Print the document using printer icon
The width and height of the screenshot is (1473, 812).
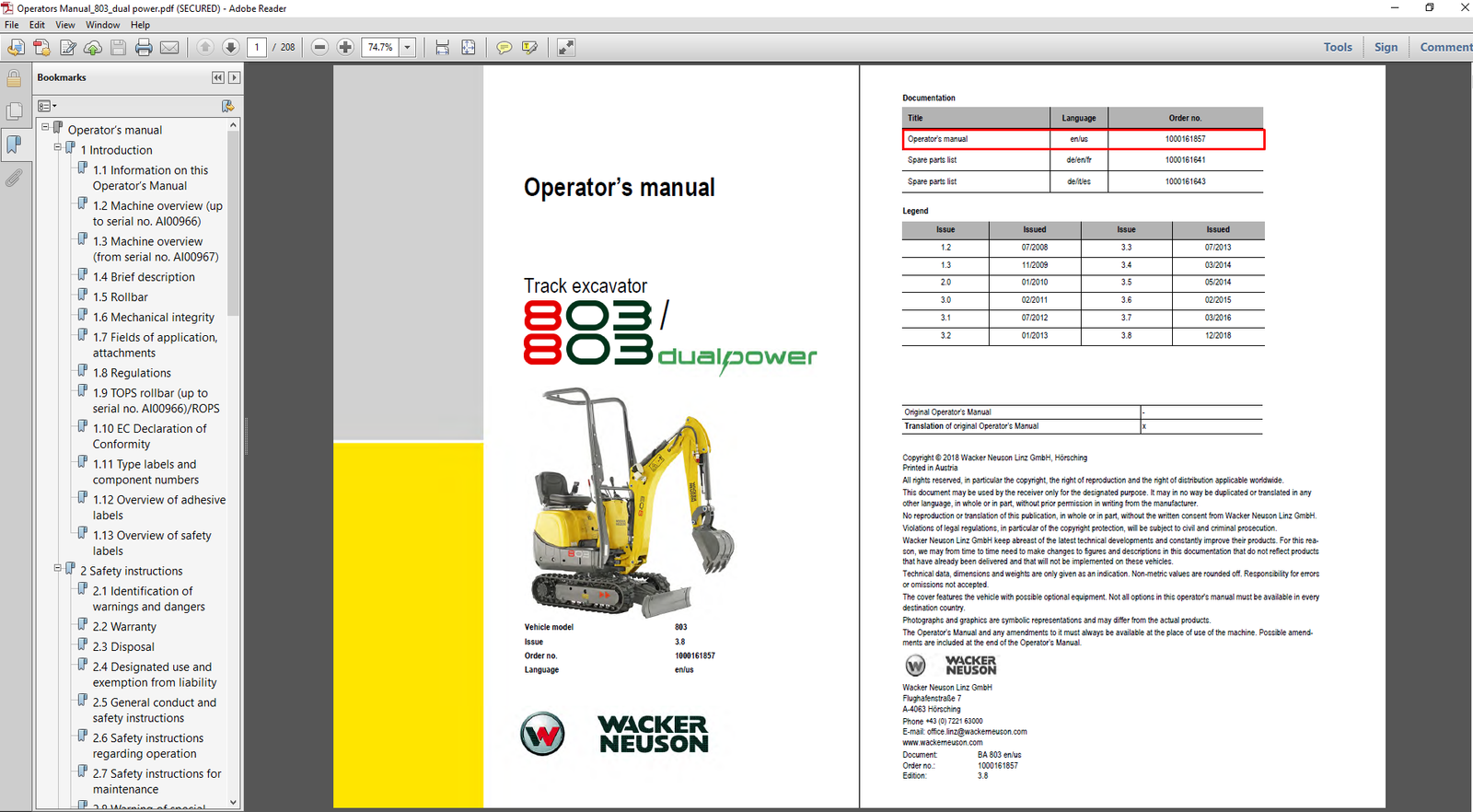tap(144, 47)
